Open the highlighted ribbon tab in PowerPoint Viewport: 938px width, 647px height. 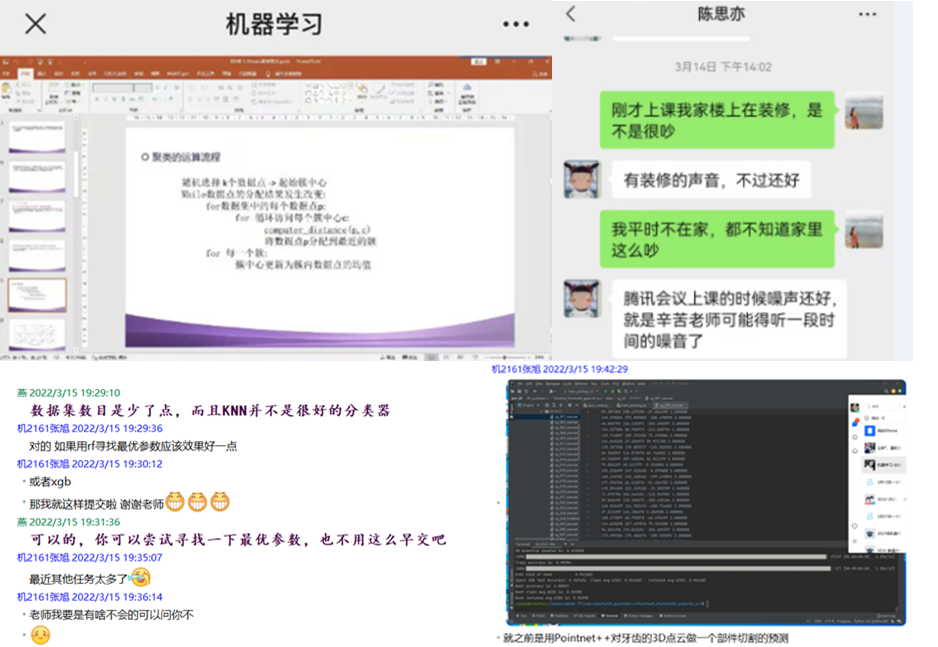click(x=24, y=73)
